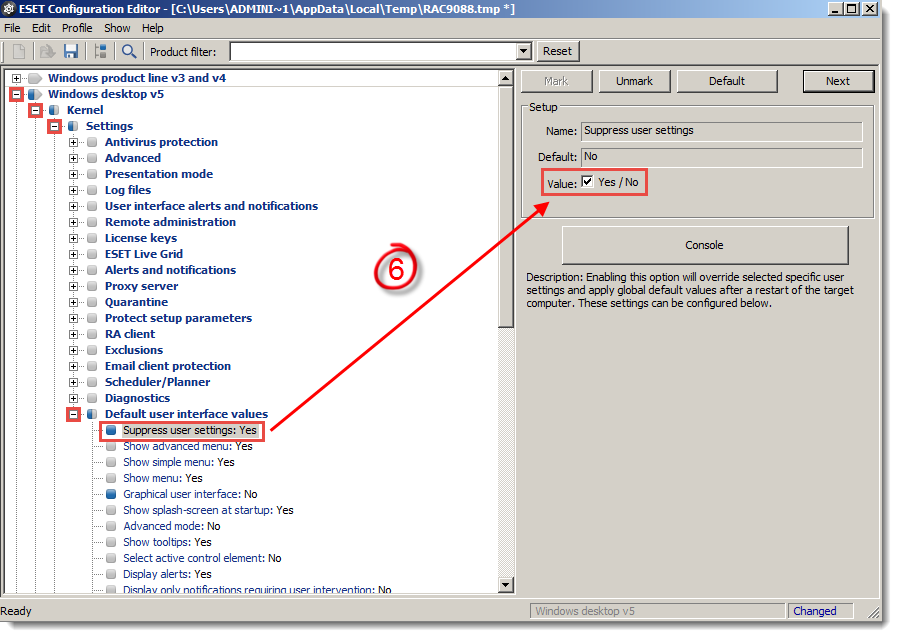Click the Reset button
The width and height of the screenshot is (897, 637).
coord(557,51)
